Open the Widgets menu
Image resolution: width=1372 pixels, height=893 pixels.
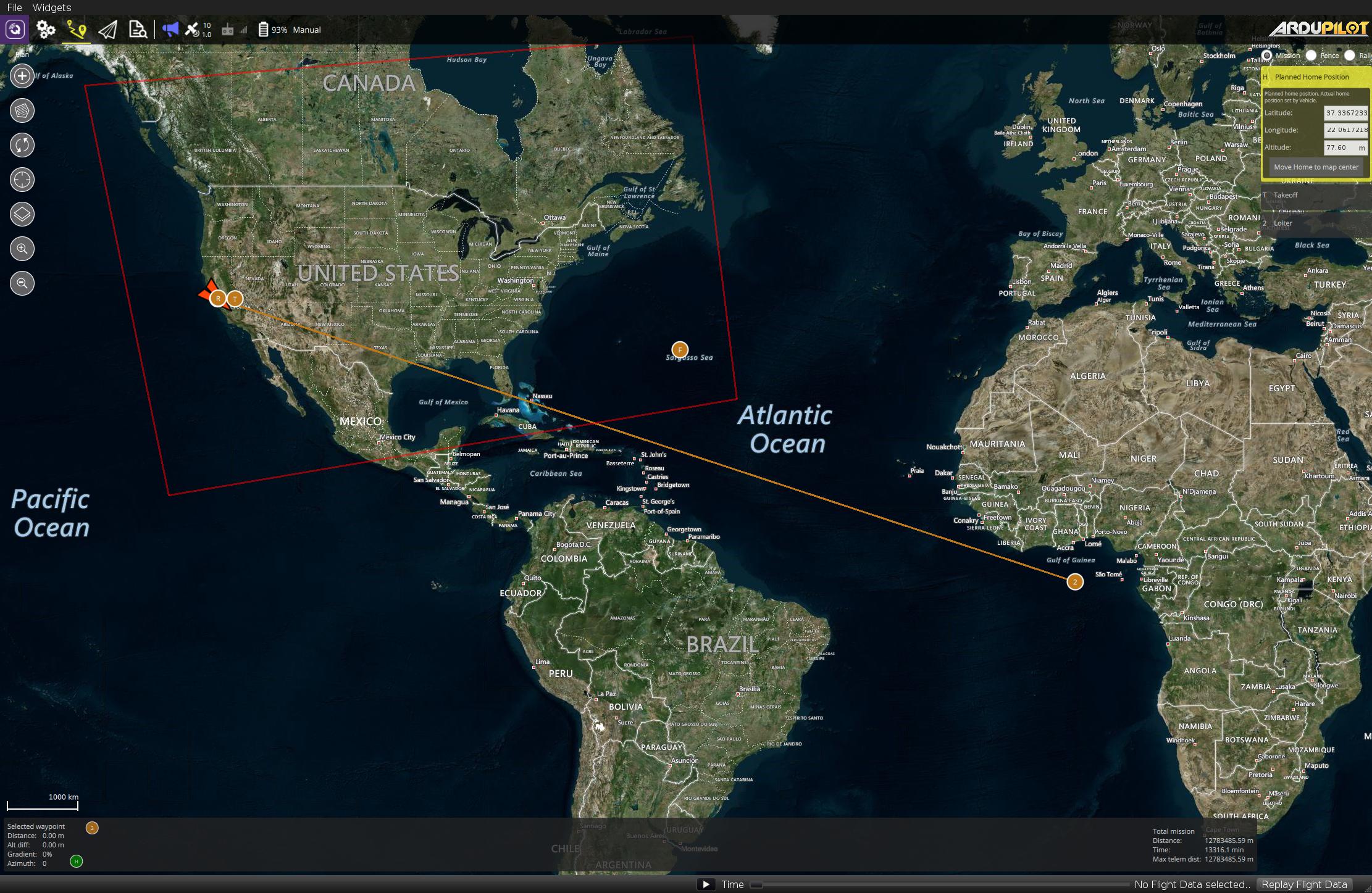point(51,7)
